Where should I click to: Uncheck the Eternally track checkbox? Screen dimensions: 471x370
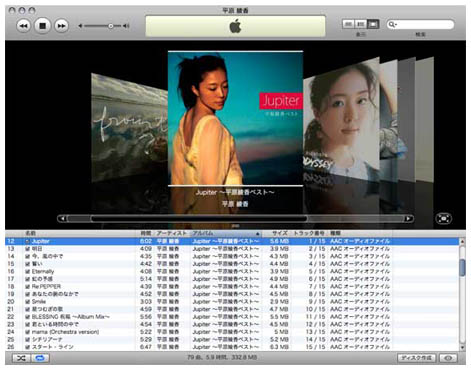(x=28, y=272)
